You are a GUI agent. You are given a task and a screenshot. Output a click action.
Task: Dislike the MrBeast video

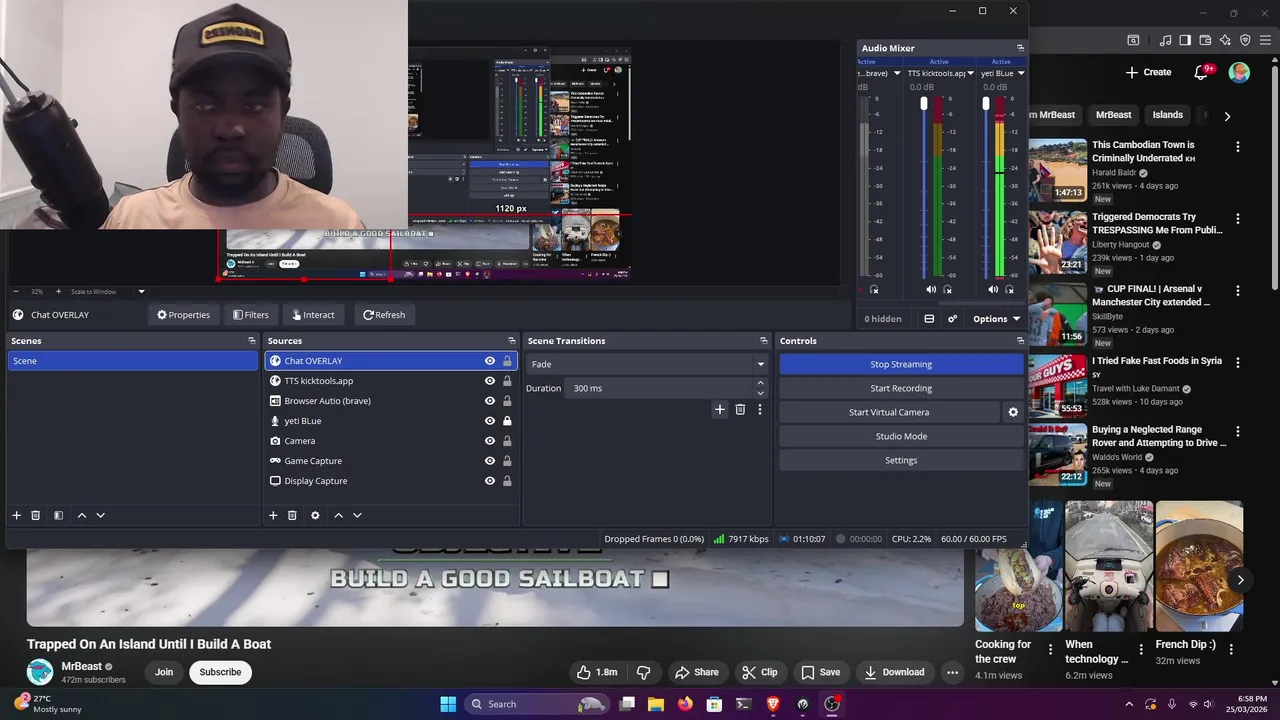click(x=644, y=672)
